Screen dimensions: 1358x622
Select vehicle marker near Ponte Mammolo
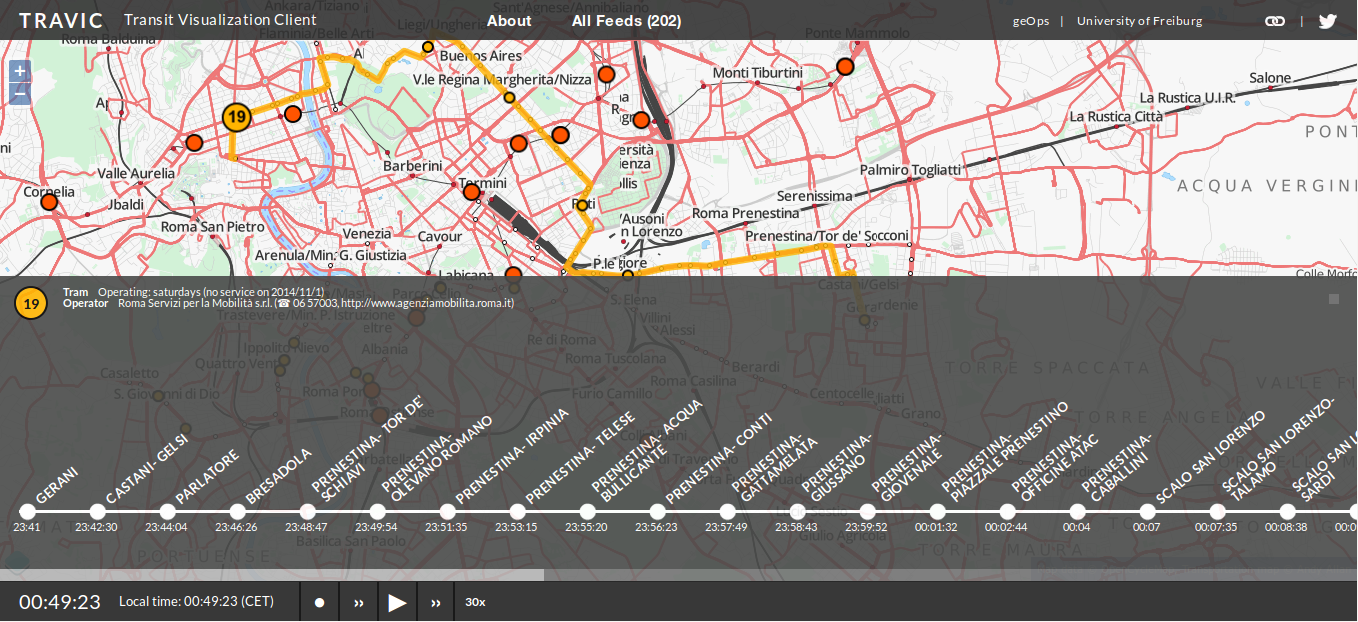[845, 67]
